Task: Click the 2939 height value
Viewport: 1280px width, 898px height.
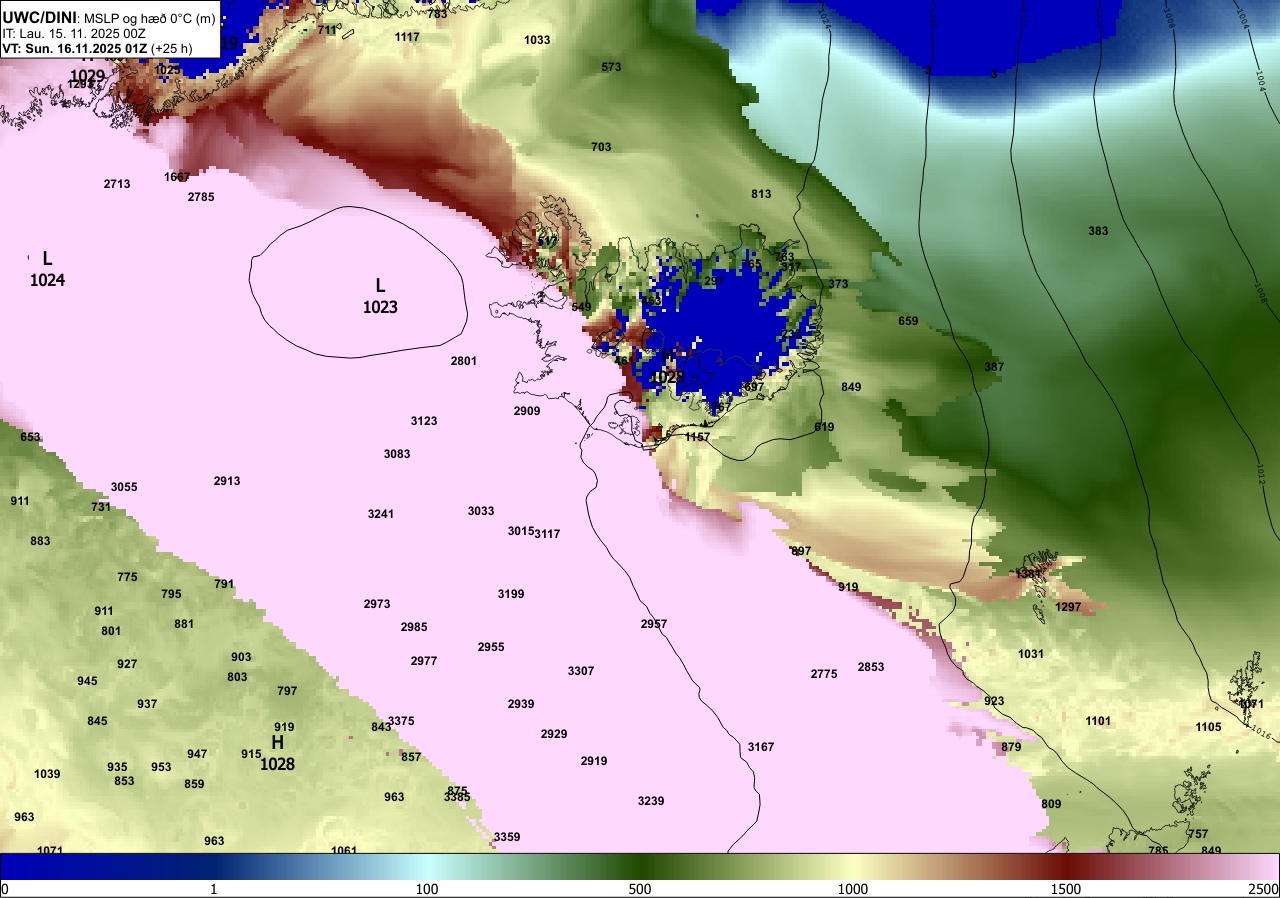Action: pyautogui.click(x=521, y=704)
